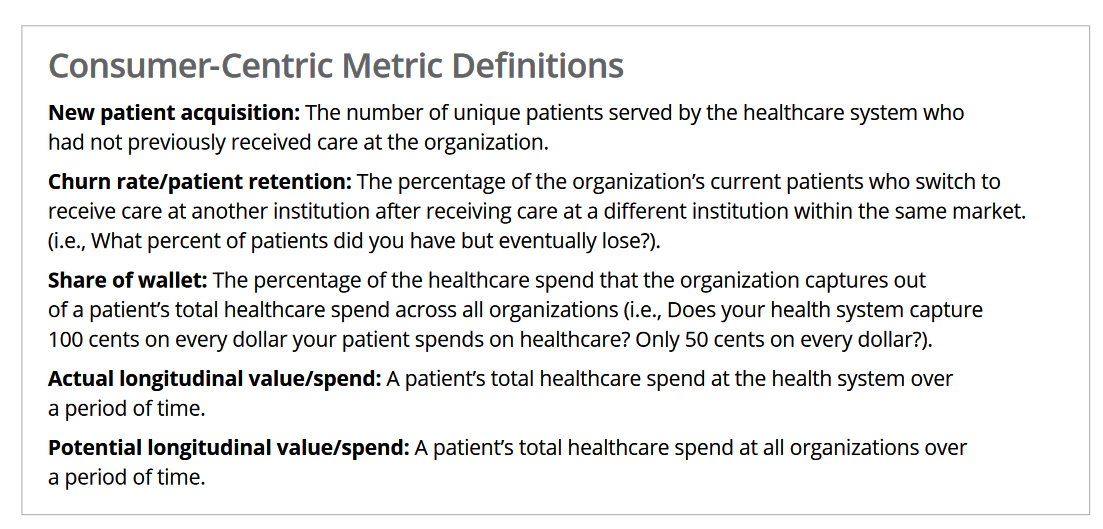Select the bold "Share of wallet:" term
1103x529 pixels.
128,280
